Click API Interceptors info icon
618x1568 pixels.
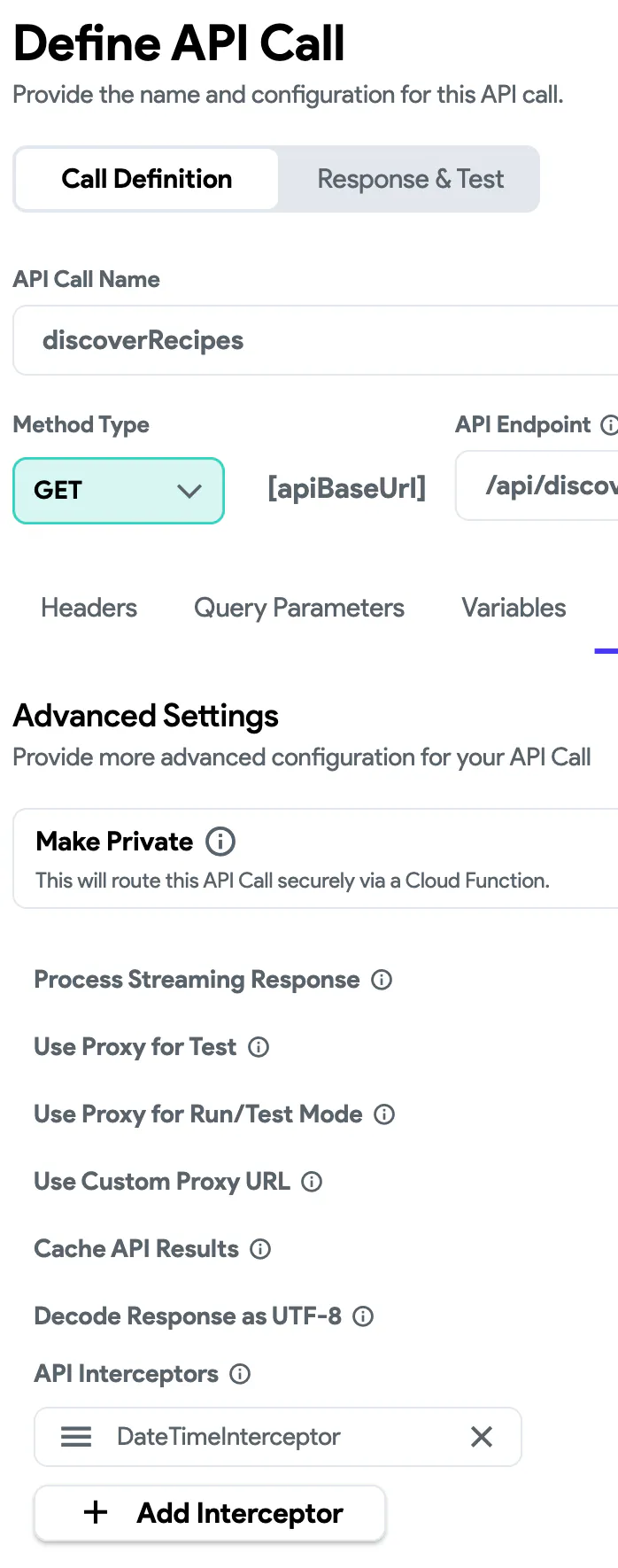tap(240, 1374)
